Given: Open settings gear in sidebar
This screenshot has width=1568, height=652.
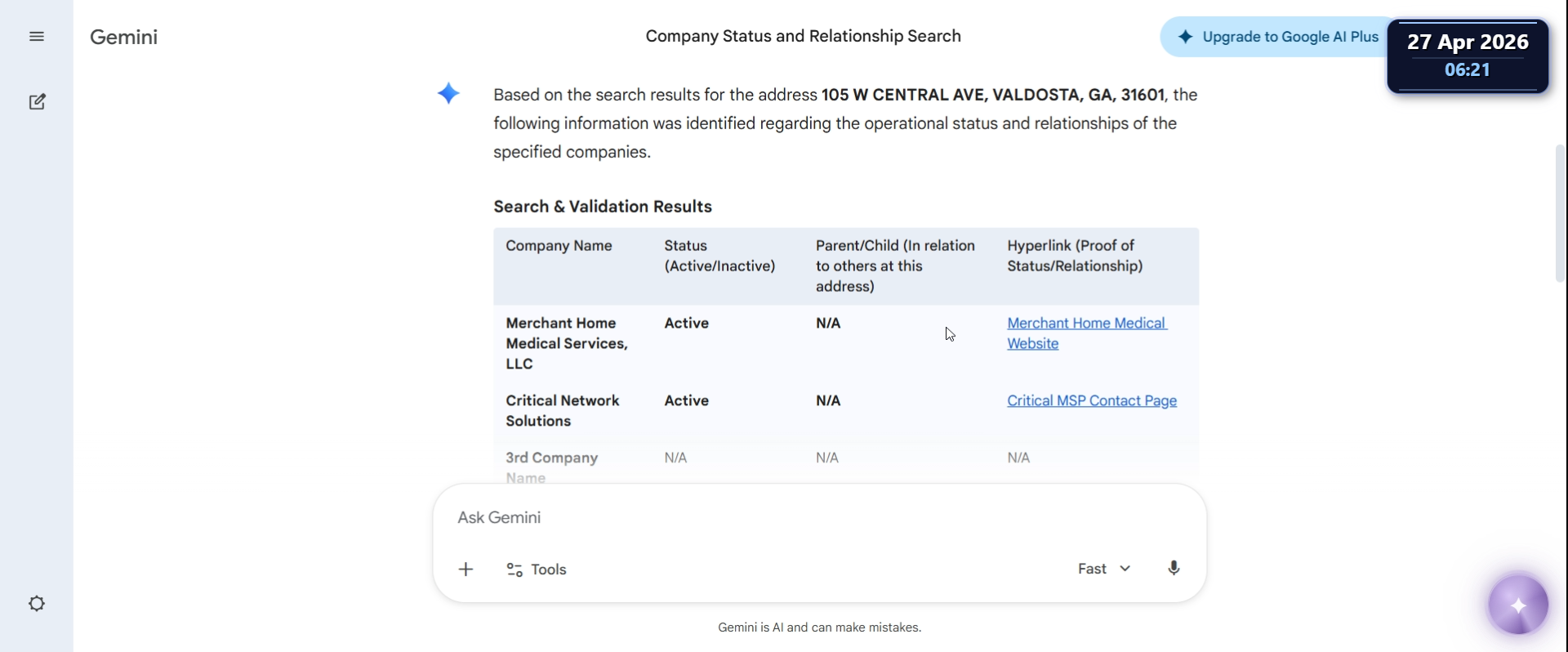Looking at the screenshot, I should [x=37, y=604].
